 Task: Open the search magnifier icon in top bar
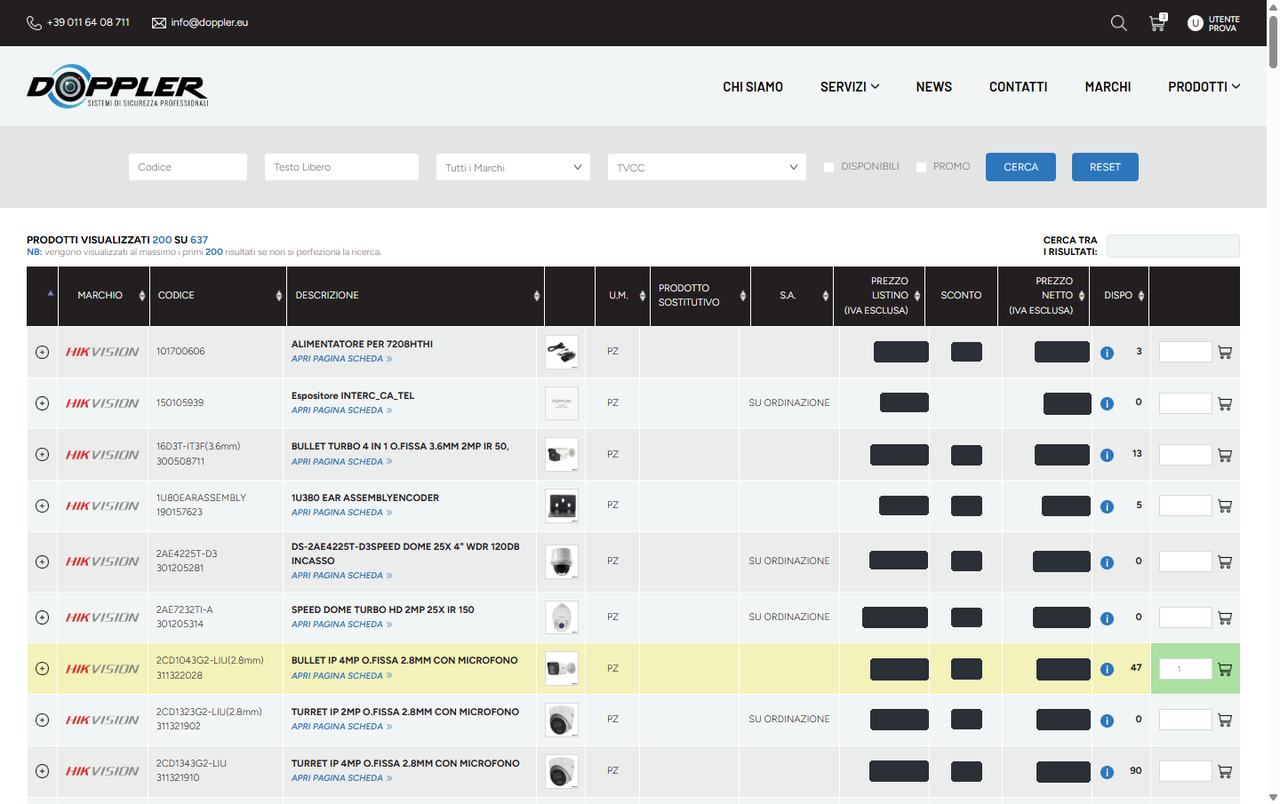coord(1119,22)
